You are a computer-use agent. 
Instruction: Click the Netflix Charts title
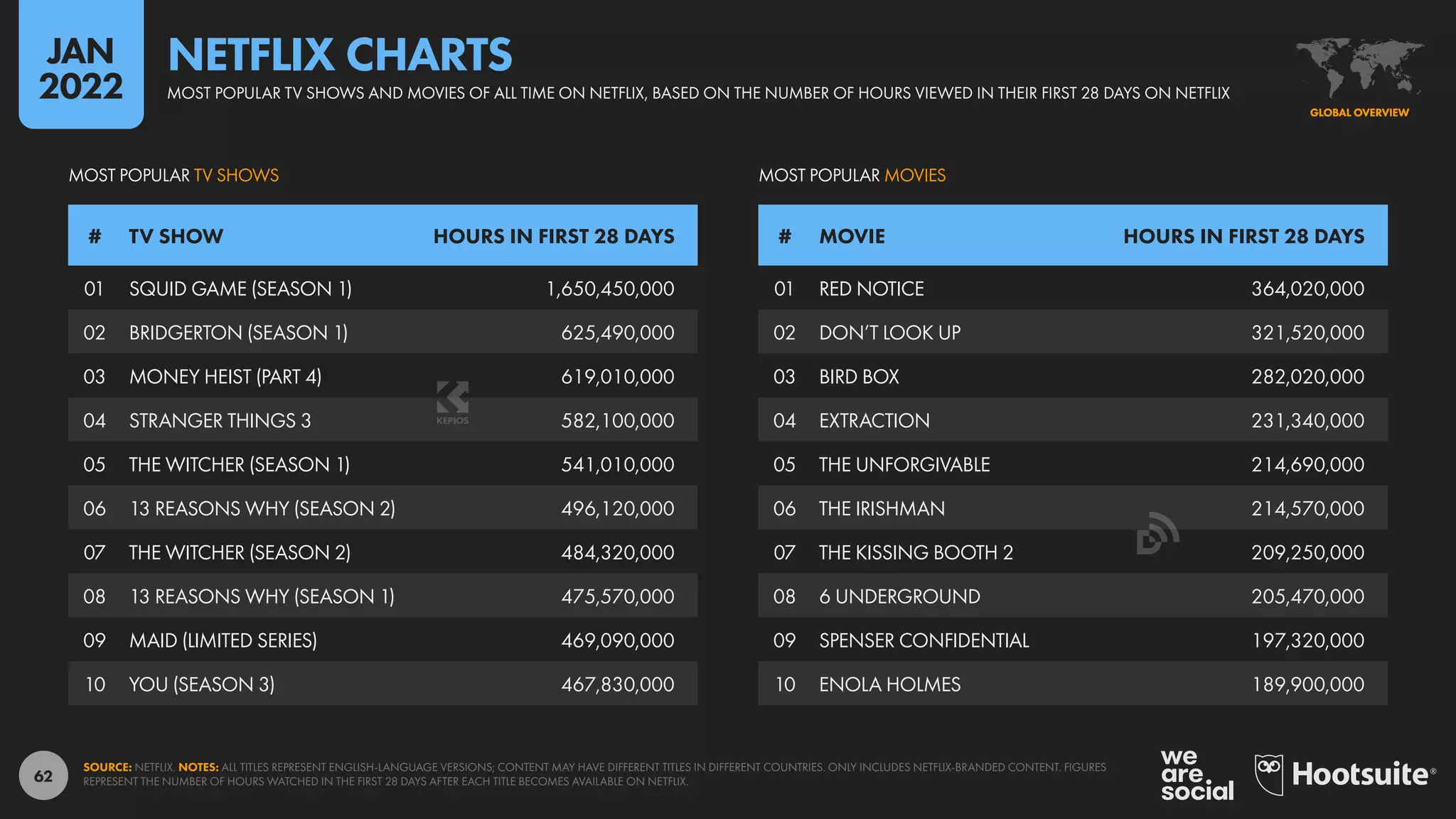click(x=340, y=55)
